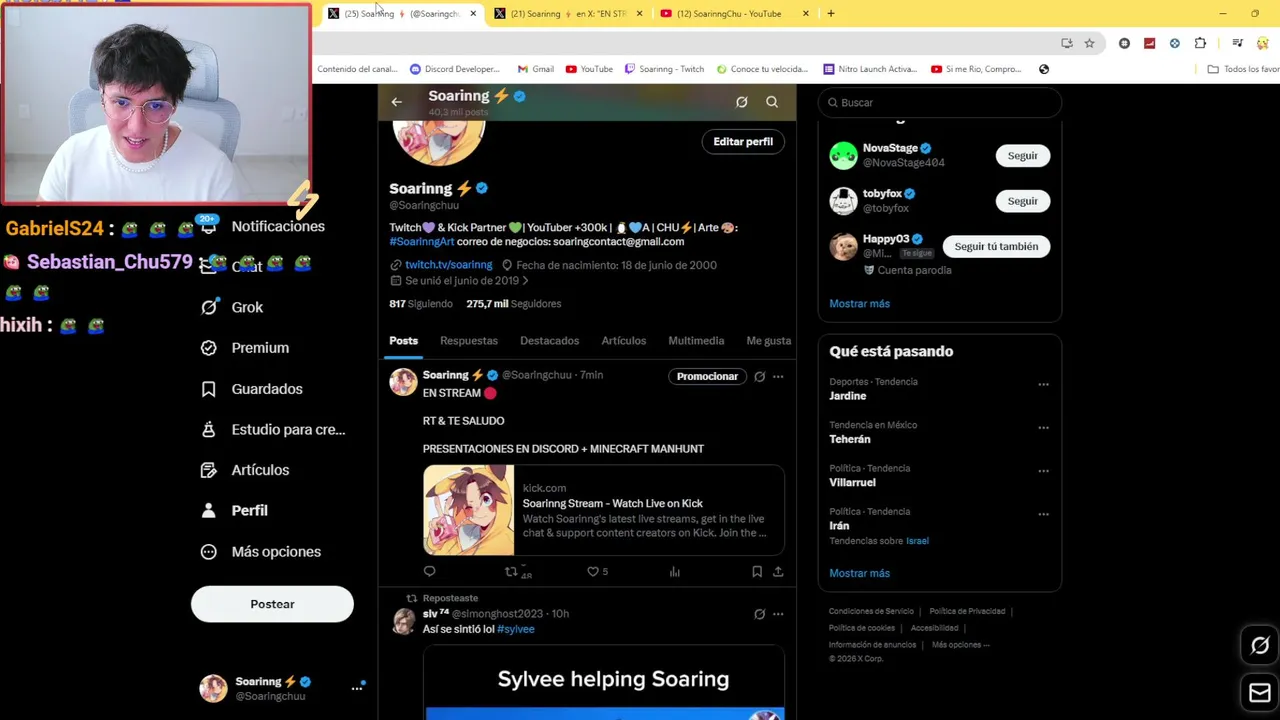
Task: Switch to the Me gusta tab
Action: [768, 341]
